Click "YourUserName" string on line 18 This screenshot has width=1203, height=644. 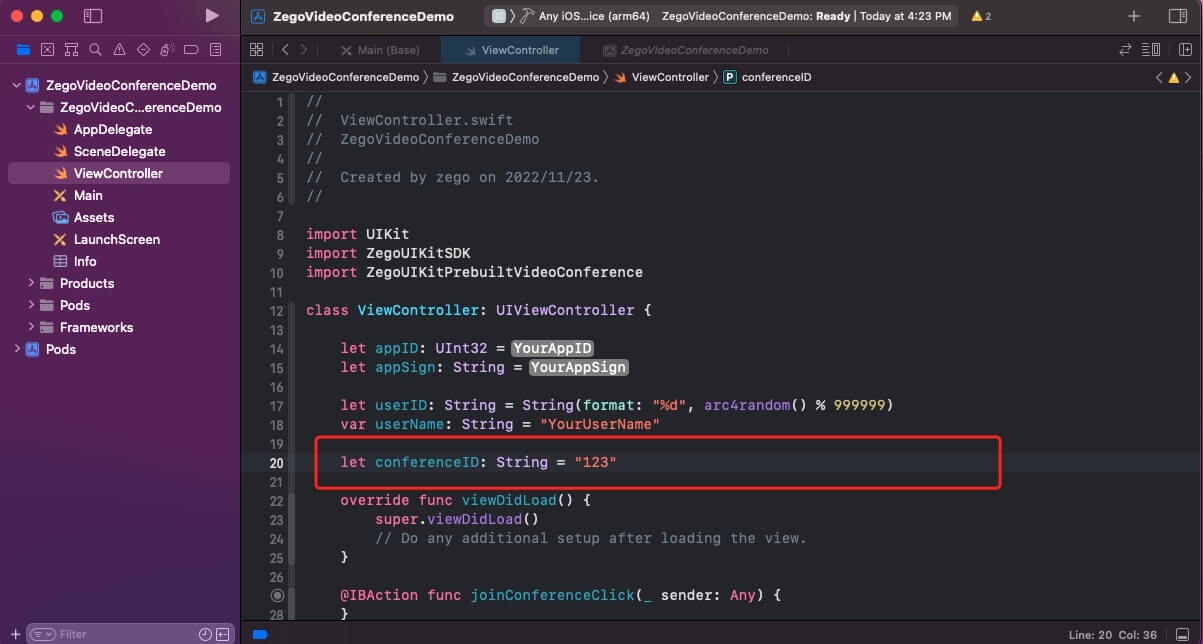pyautogui.click(x=600, y=424)
